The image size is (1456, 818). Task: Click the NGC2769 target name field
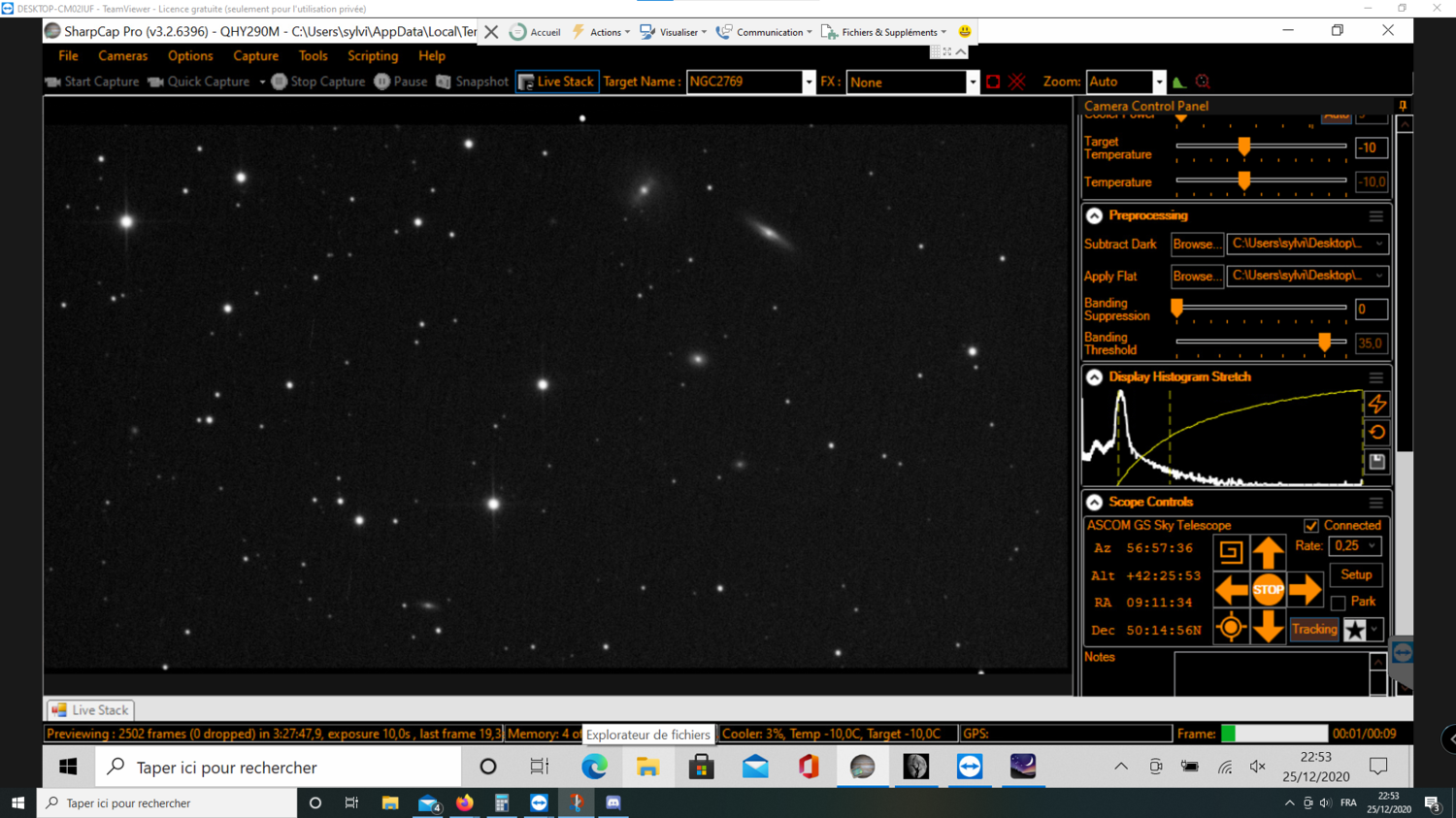[745, 82]
